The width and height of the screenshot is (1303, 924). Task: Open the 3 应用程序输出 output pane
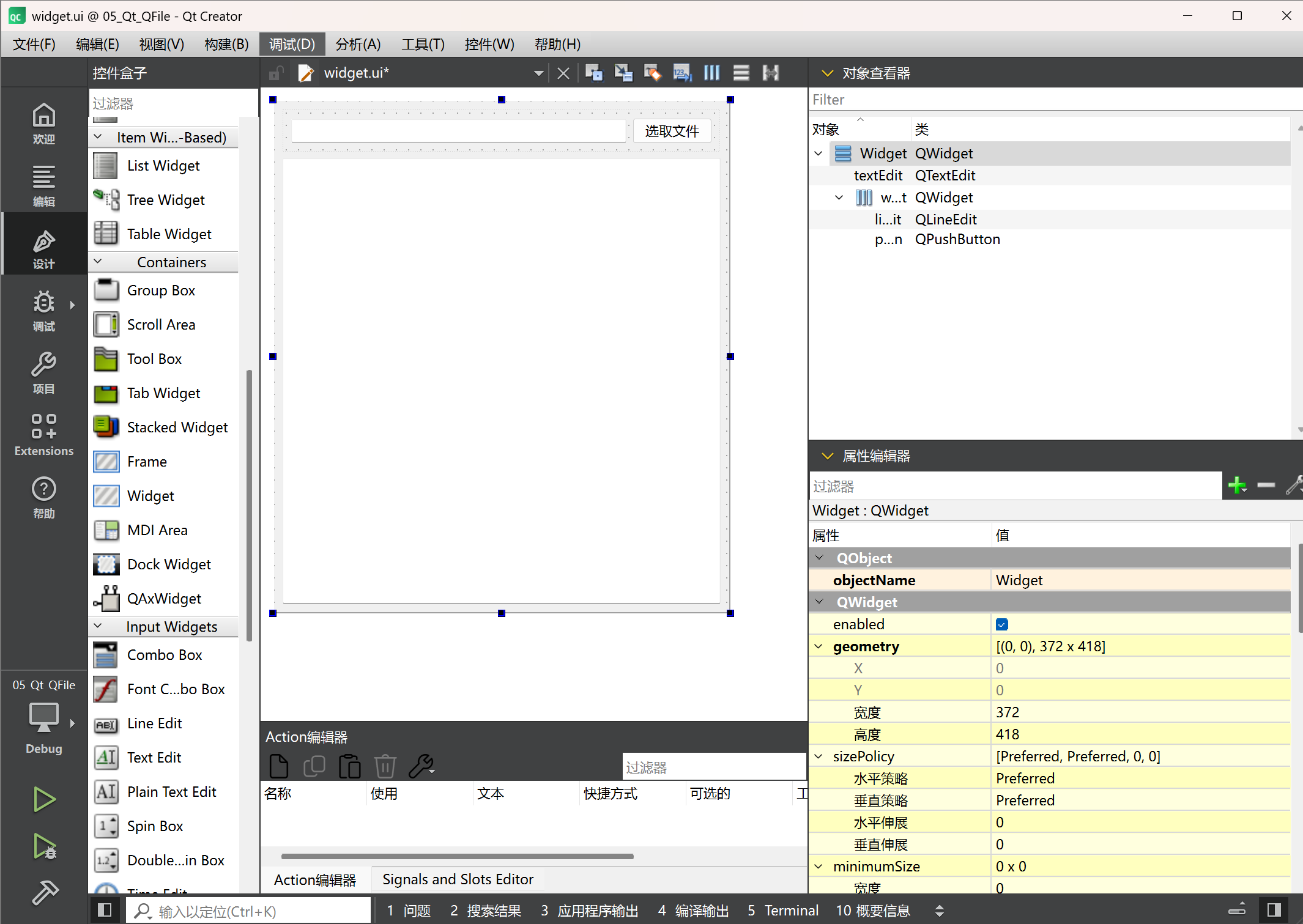(x=589, y=911)
